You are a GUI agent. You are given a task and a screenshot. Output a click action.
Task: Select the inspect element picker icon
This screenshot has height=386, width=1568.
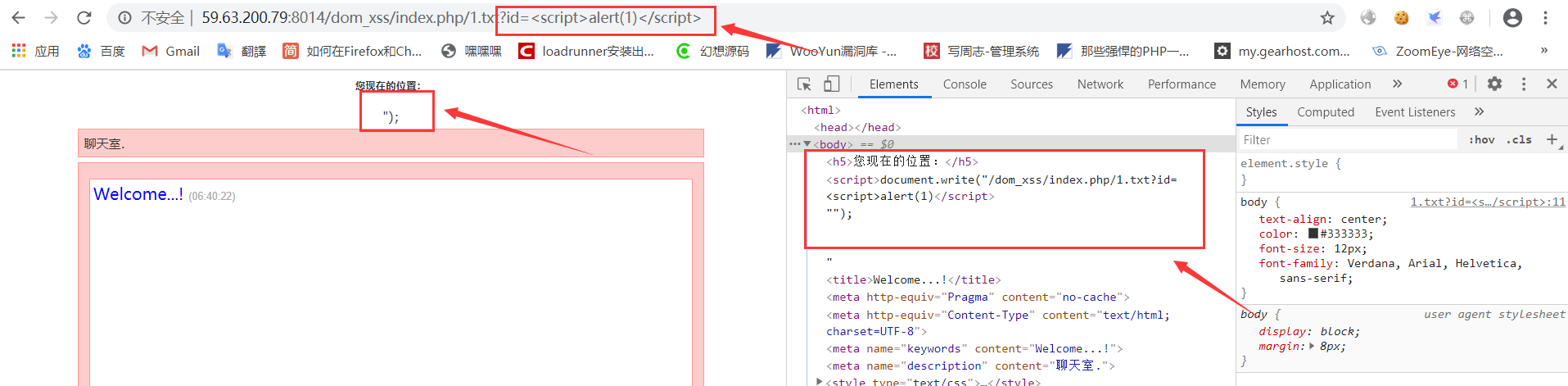coord(804,84)
